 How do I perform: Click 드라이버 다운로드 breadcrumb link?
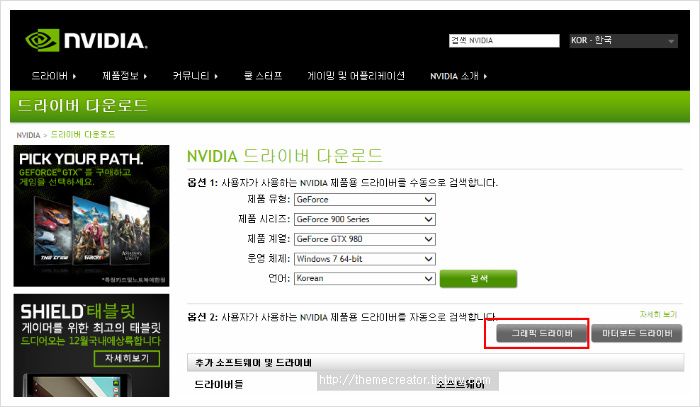click(83, 134)
